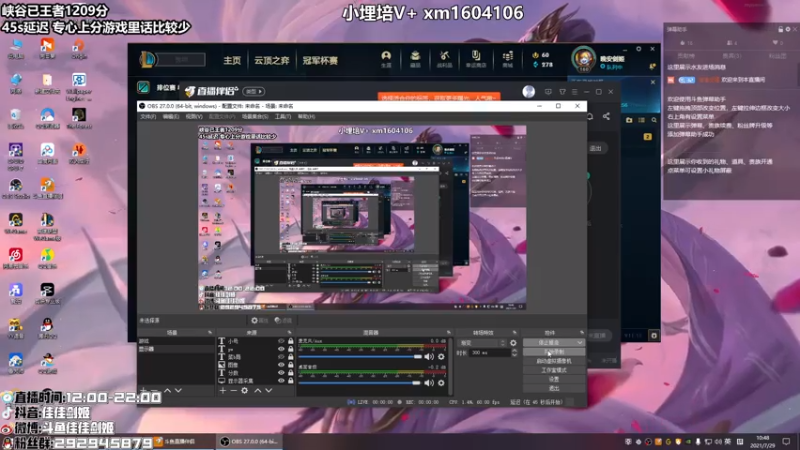Switch to 云顶之弈 tab in League client

pyautogui.click(x=271, y=60)
